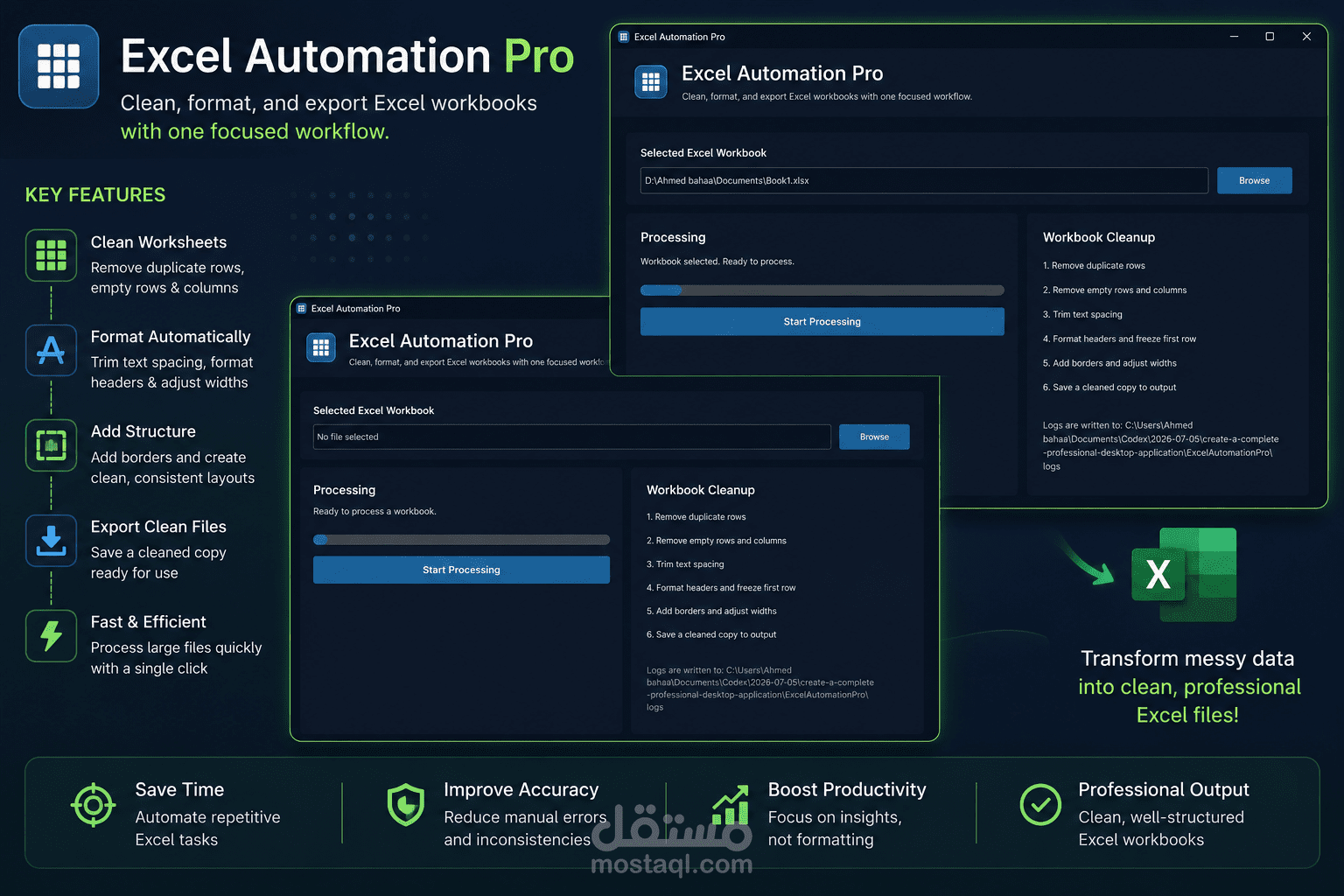
Task: Click the Boost Productivity chart icon
Action: pos(731,805)
